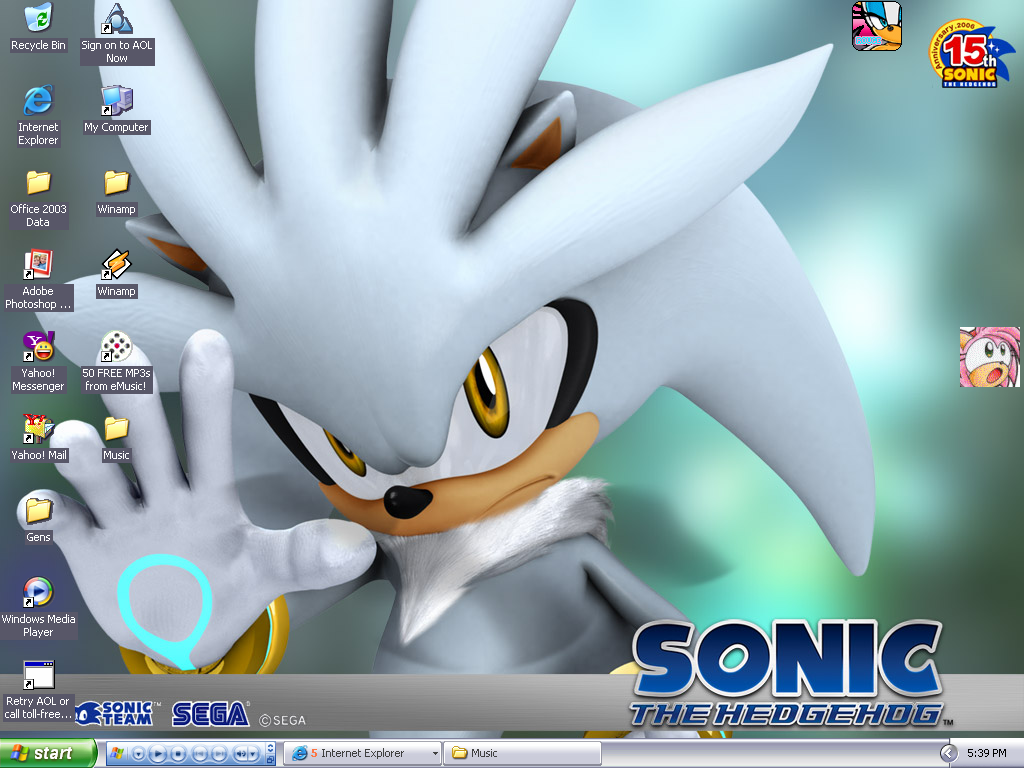Mute the taskbar media player sound
Image resolution: width=1024 pixels, height=768 pixels.
click(240, 754)
